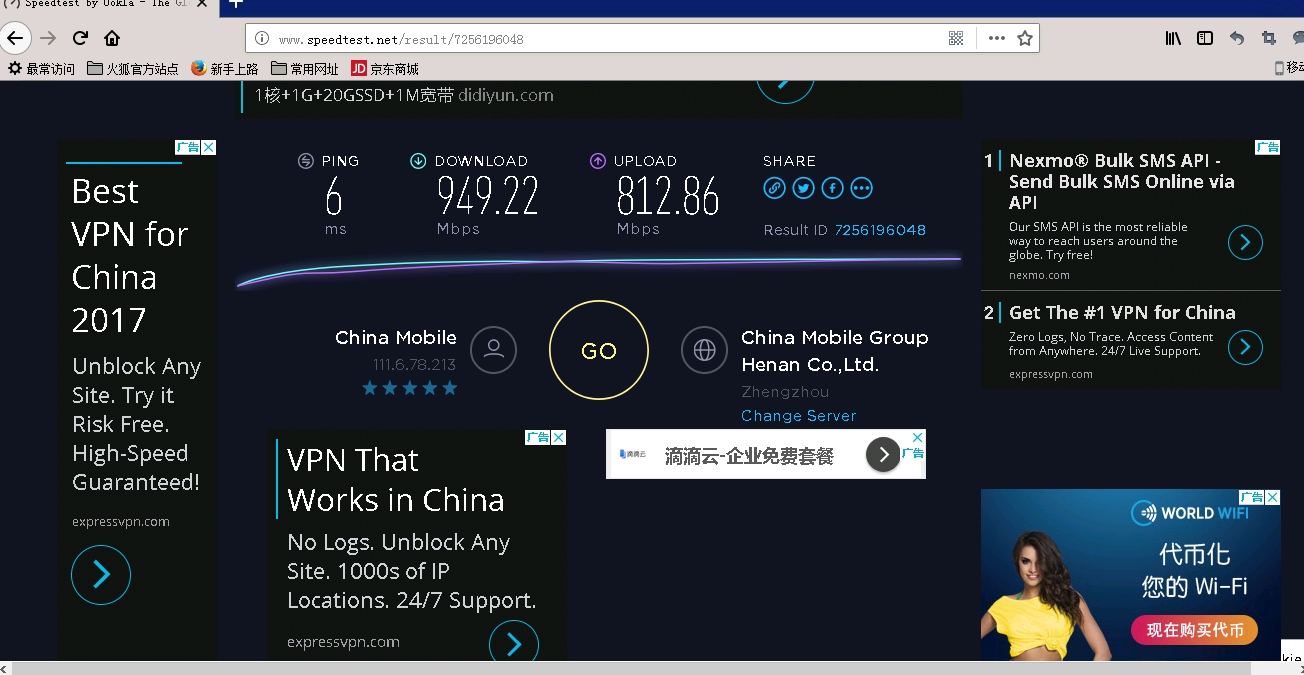Open the browser home page
This screenshot has width=1304, height=675.
[112, 38]
